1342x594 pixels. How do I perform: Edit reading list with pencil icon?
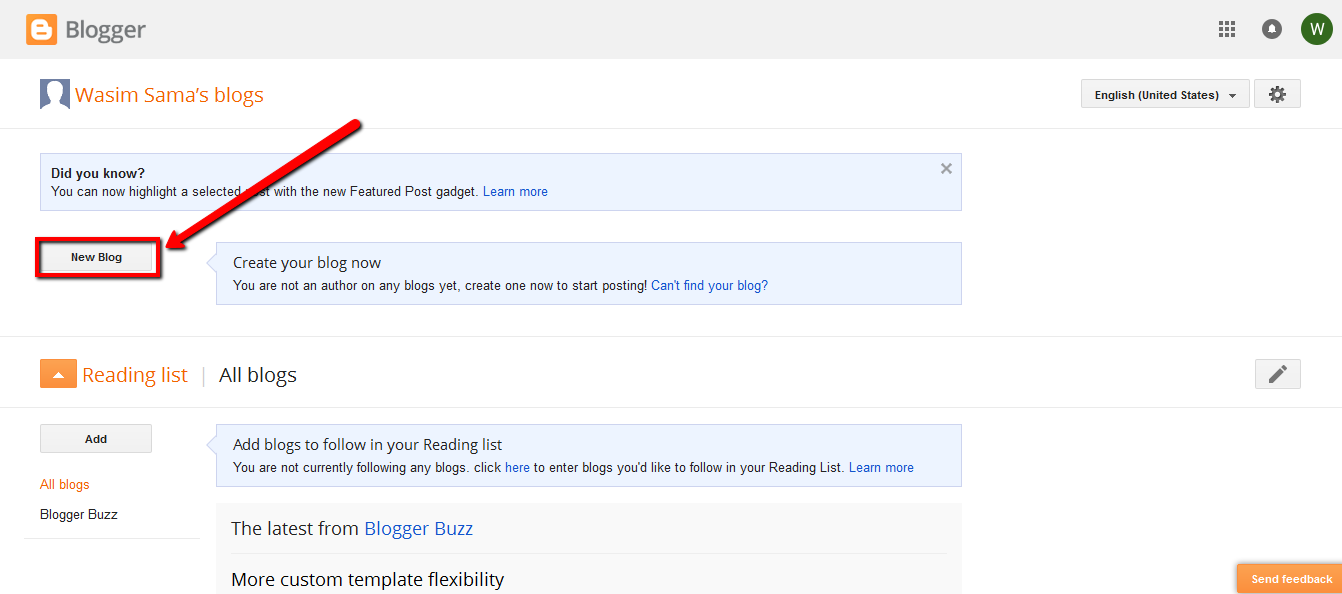(x=1277, y=374)
